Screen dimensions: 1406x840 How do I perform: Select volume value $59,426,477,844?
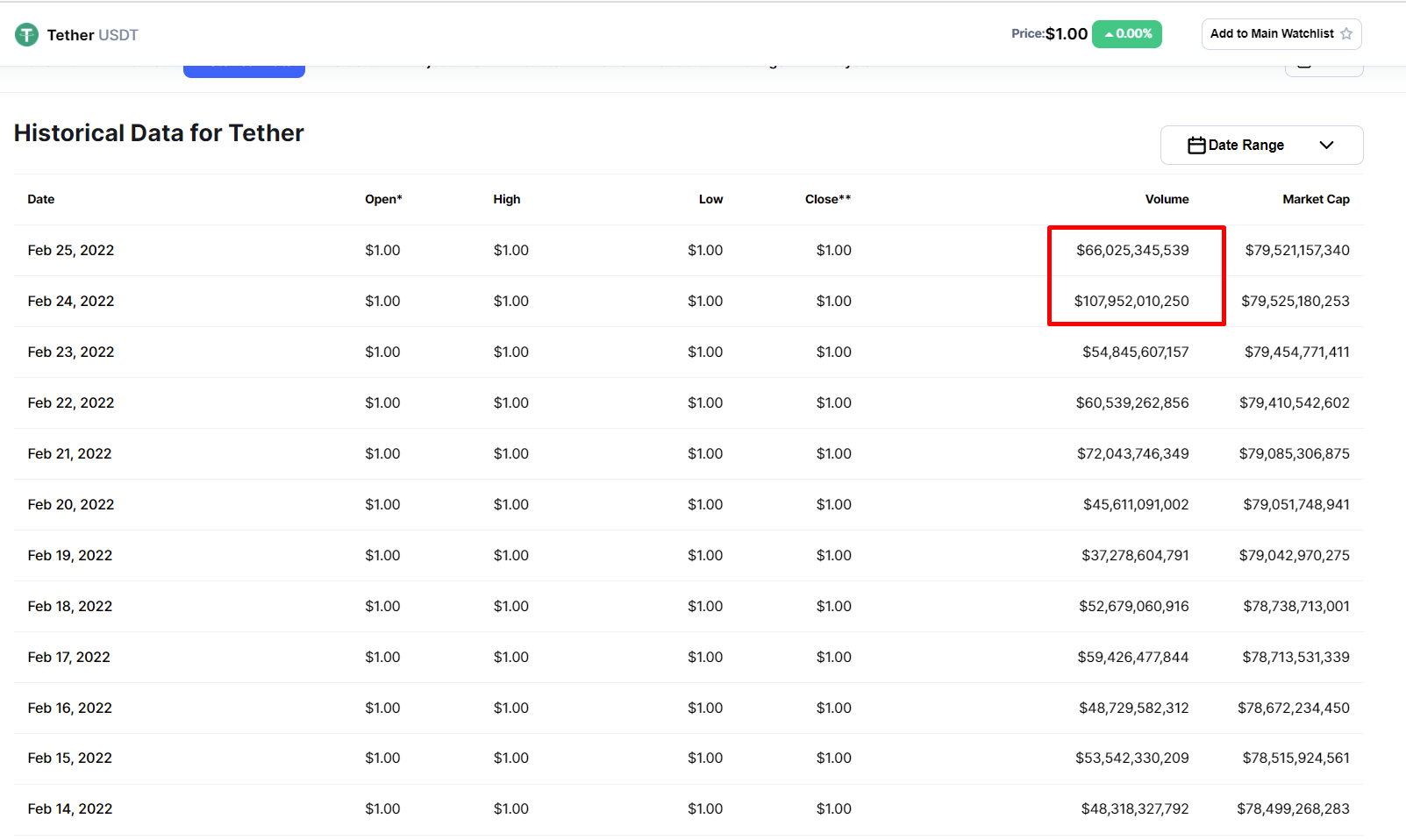(x=1133, y=657)
